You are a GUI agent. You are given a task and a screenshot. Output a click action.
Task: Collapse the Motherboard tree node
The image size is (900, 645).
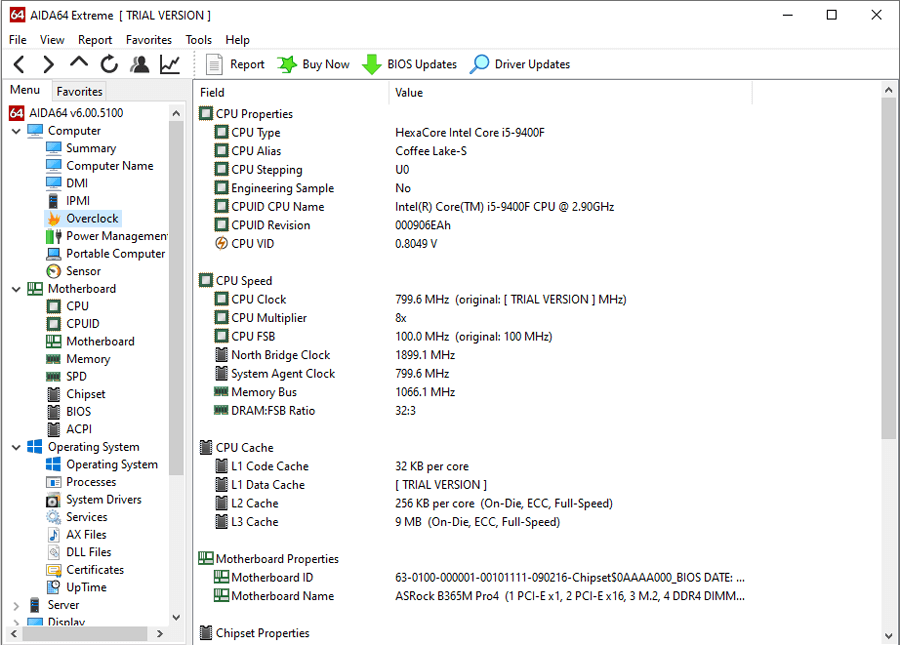pos(16,289)
